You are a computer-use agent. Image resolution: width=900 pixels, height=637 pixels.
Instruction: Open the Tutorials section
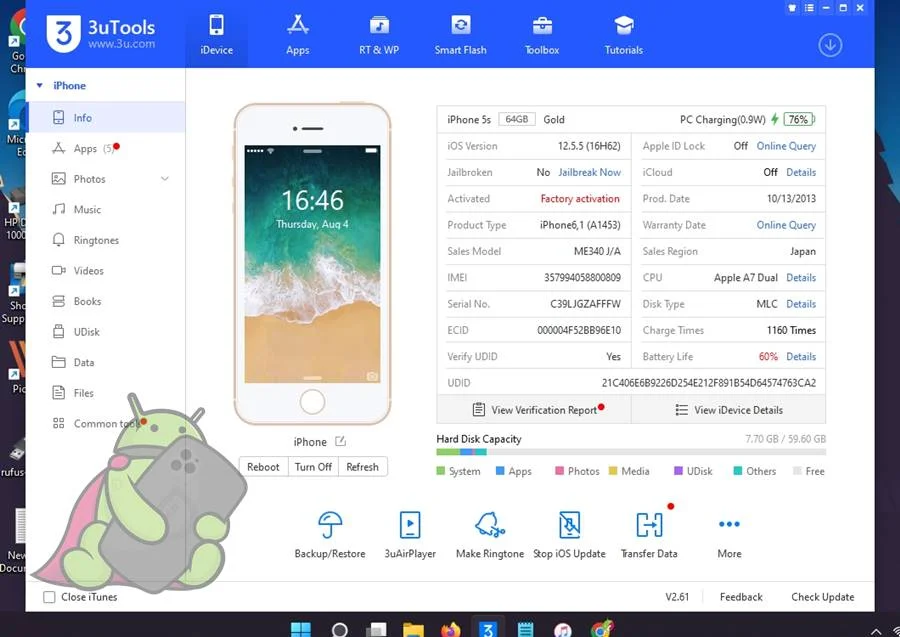(623, 36)
